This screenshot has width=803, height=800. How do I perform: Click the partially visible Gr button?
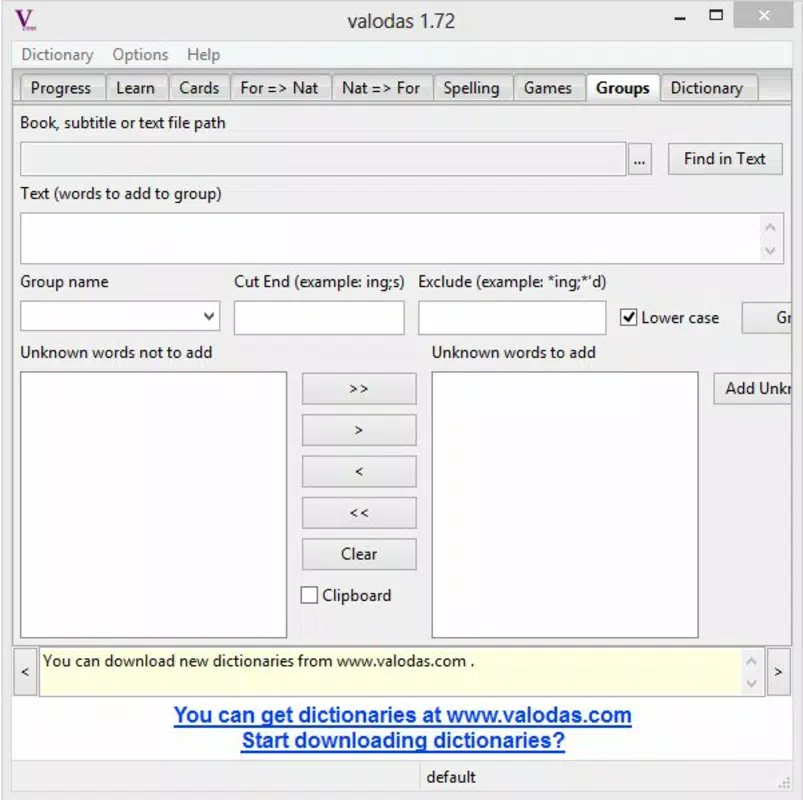[x=767, y=318]
